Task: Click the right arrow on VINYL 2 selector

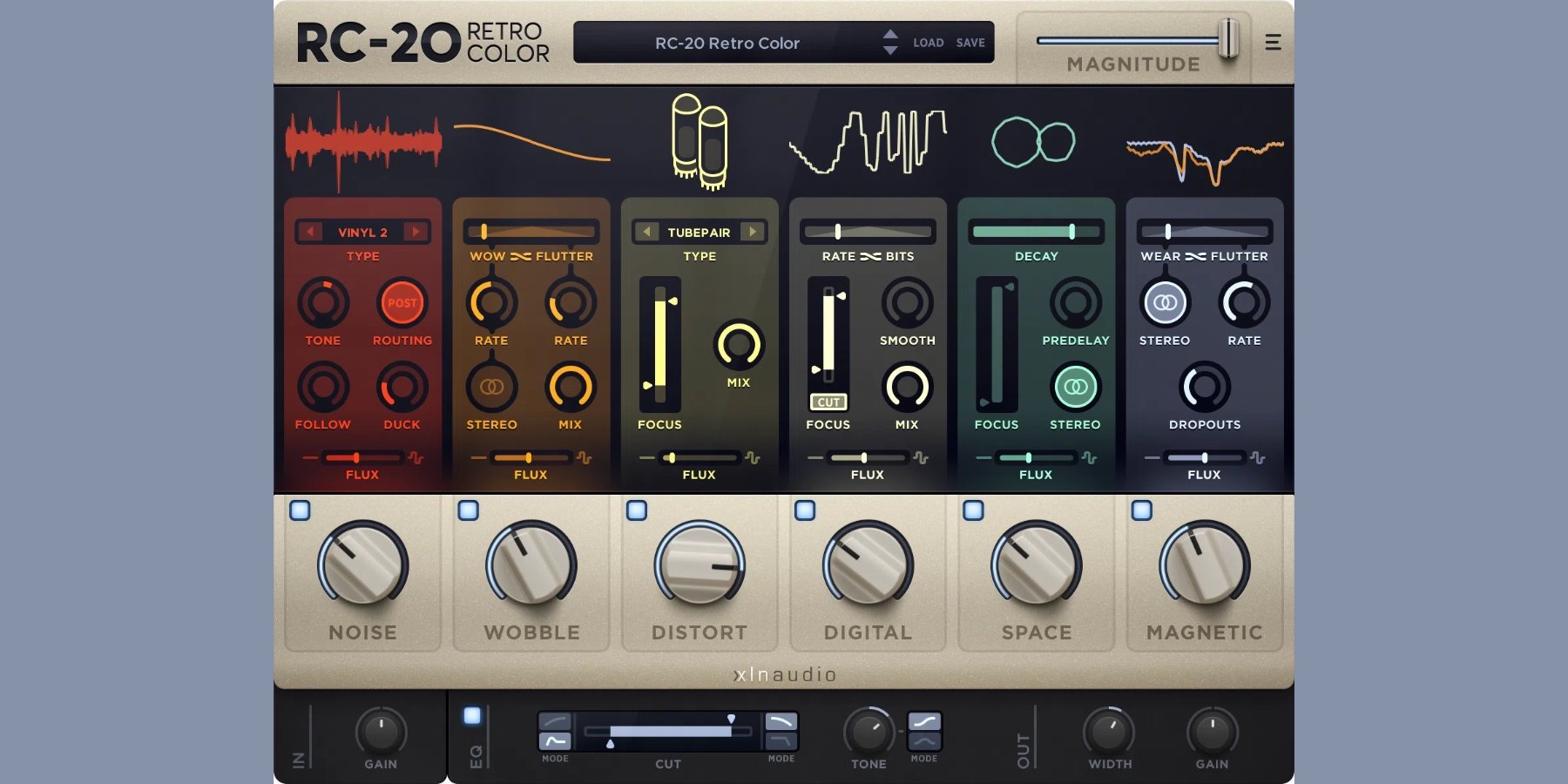Action: pyautogui.click(x=417, y=232)
